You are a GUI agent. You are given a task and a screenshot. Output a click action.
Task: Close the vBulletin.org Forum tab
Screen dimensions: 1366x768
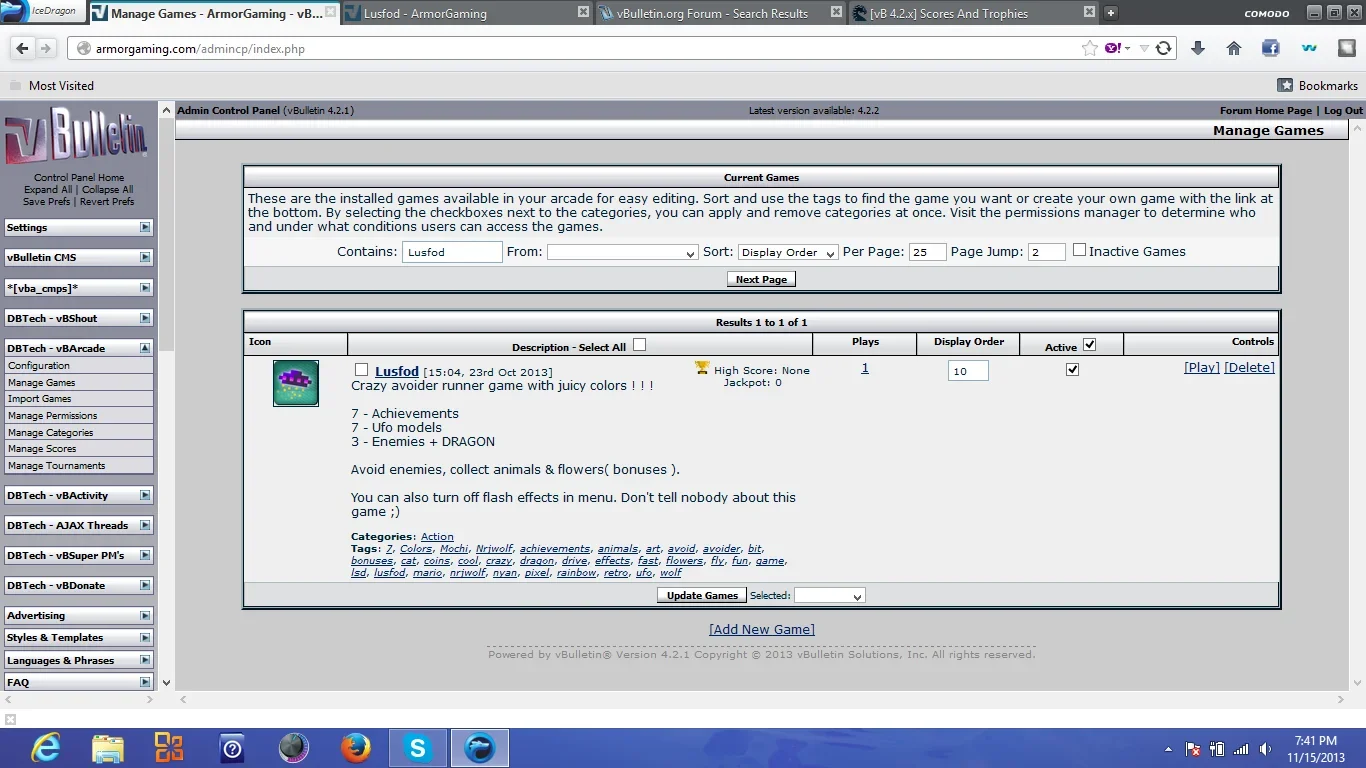(837, 12)
